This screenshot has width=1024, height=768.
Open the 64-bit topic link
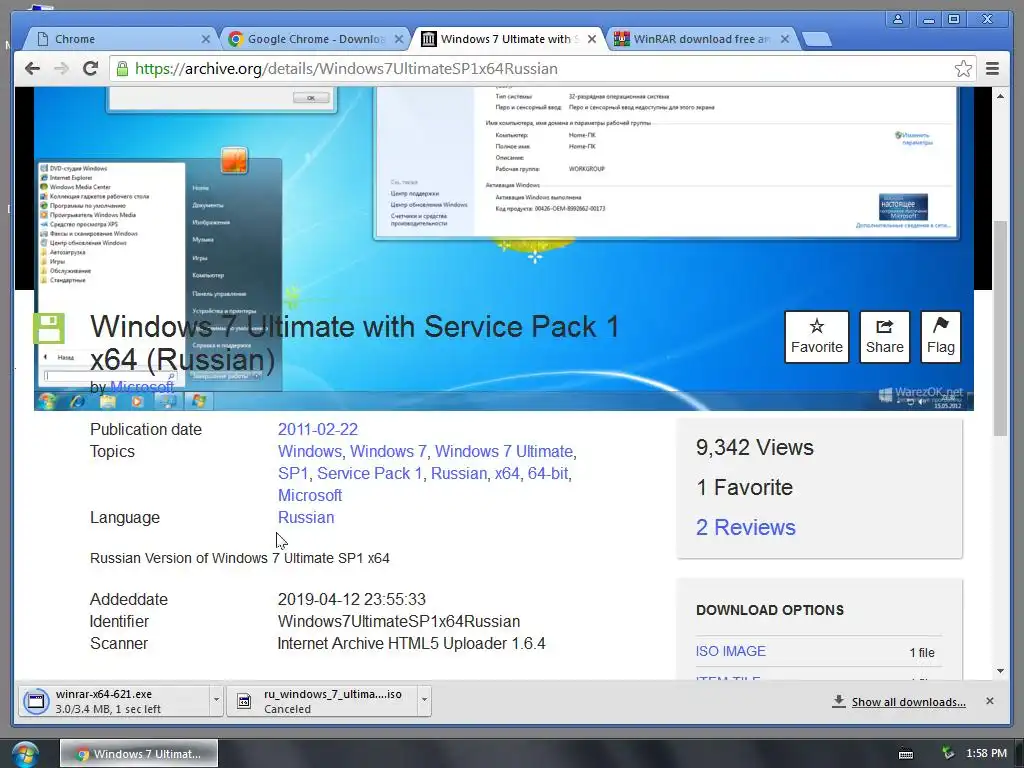point(547,473)
